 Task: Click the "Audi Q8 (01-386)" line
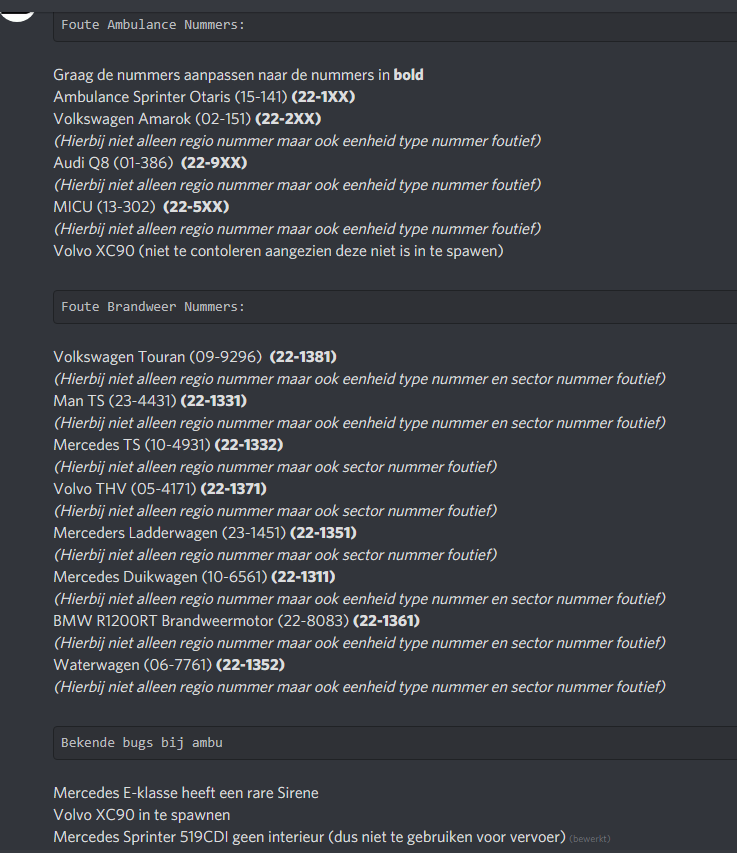click(x=114, y=163)
